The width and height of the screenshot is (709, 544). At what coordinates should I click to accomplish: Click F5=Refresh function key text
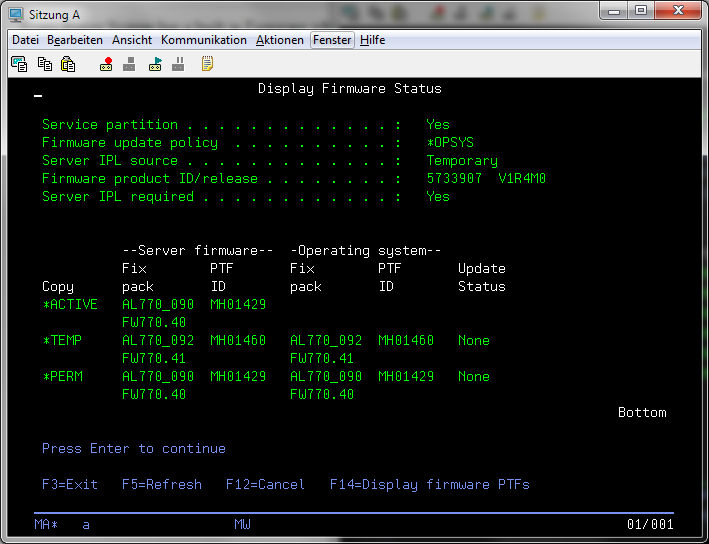pyautogui.click(x=162, y=485)
